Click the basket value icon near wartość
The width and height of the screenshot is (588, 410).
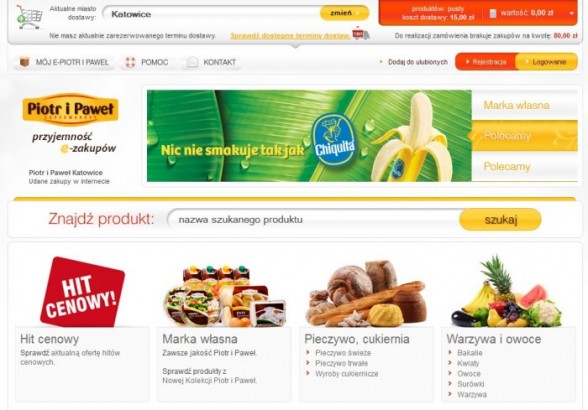click(x=493, y=13)
